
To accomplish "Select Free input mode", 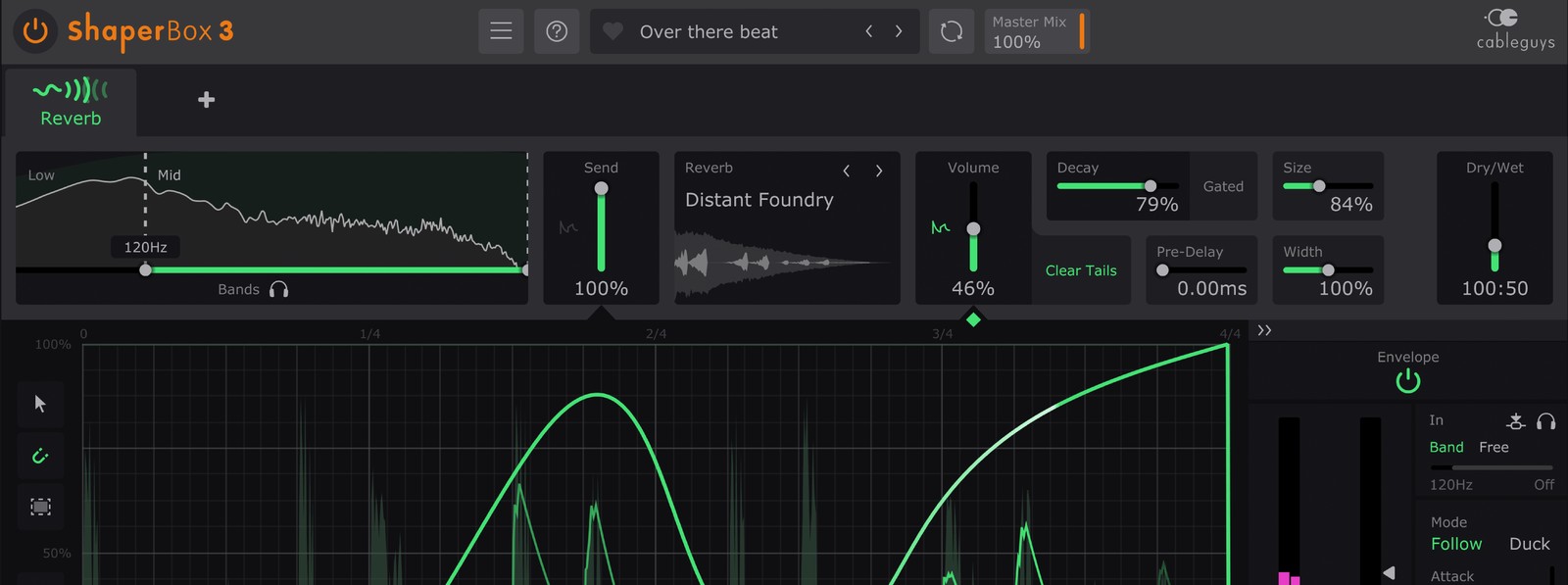I will click(x=1494, y=447).
